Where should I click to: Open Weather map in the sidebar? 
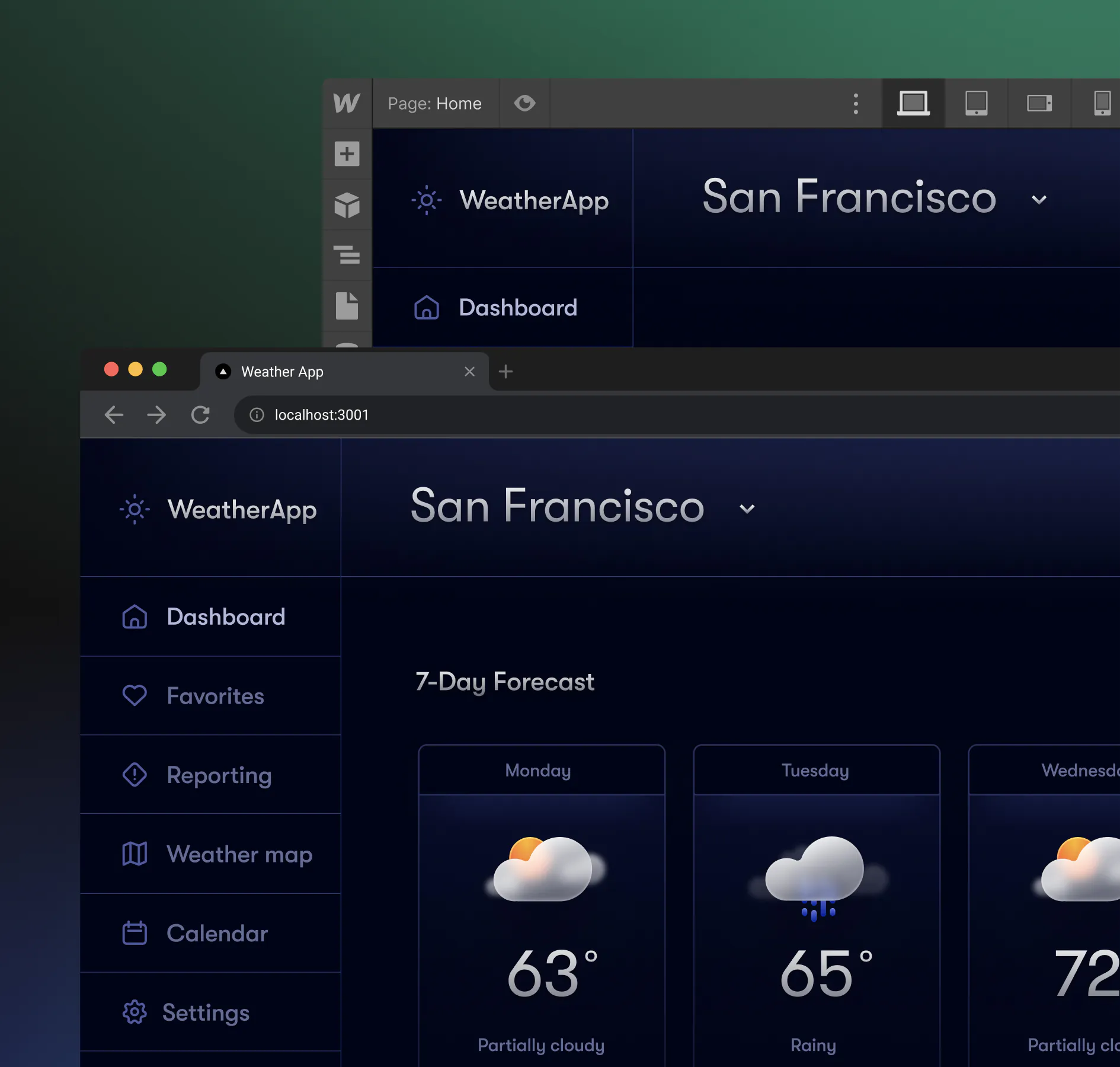(x=210, y=854)
